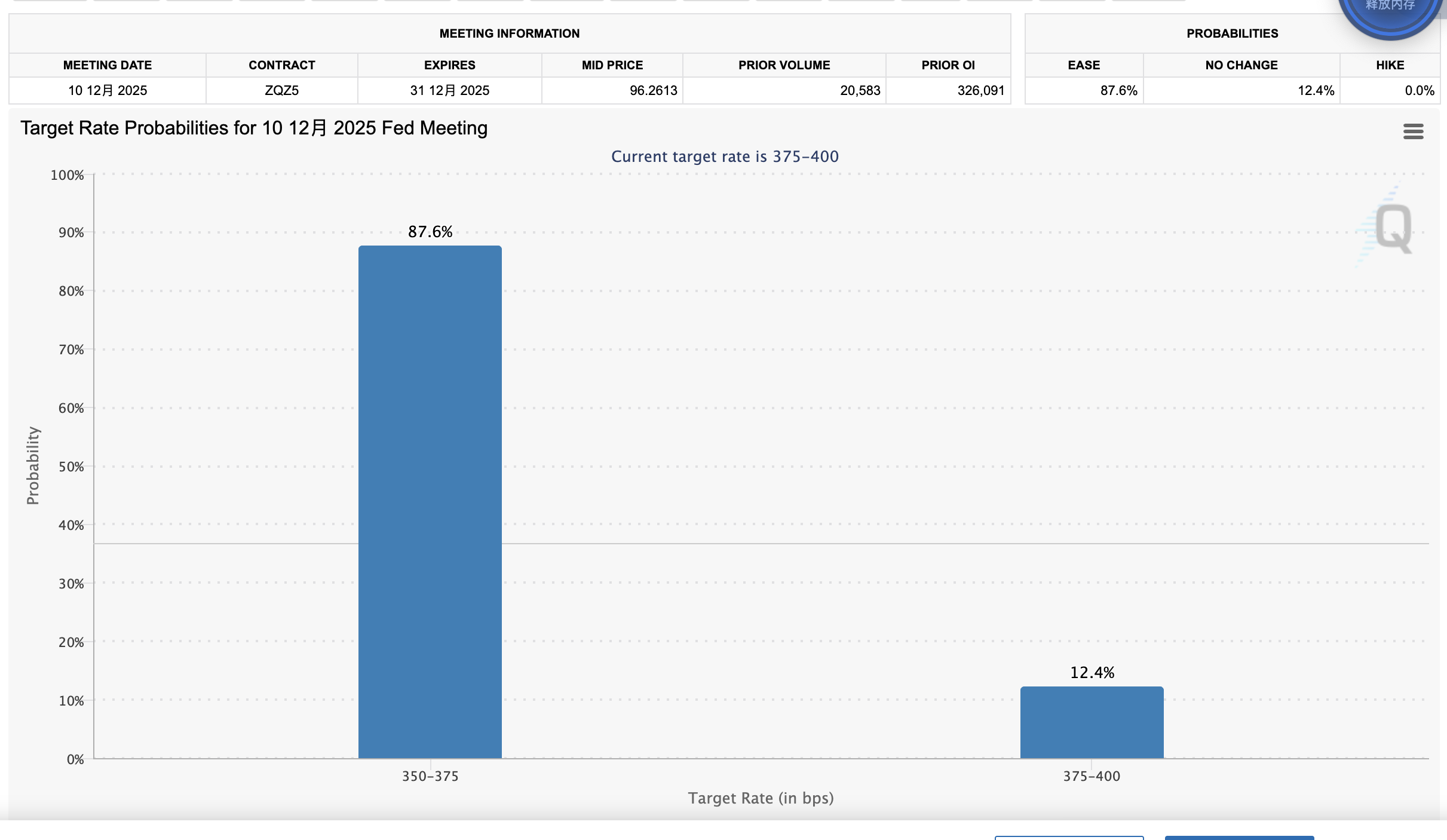Click the QuikStrike Q watermark logo
Image resolution: width=1447 pixels, height=840 pixels.
point(1393,228)
